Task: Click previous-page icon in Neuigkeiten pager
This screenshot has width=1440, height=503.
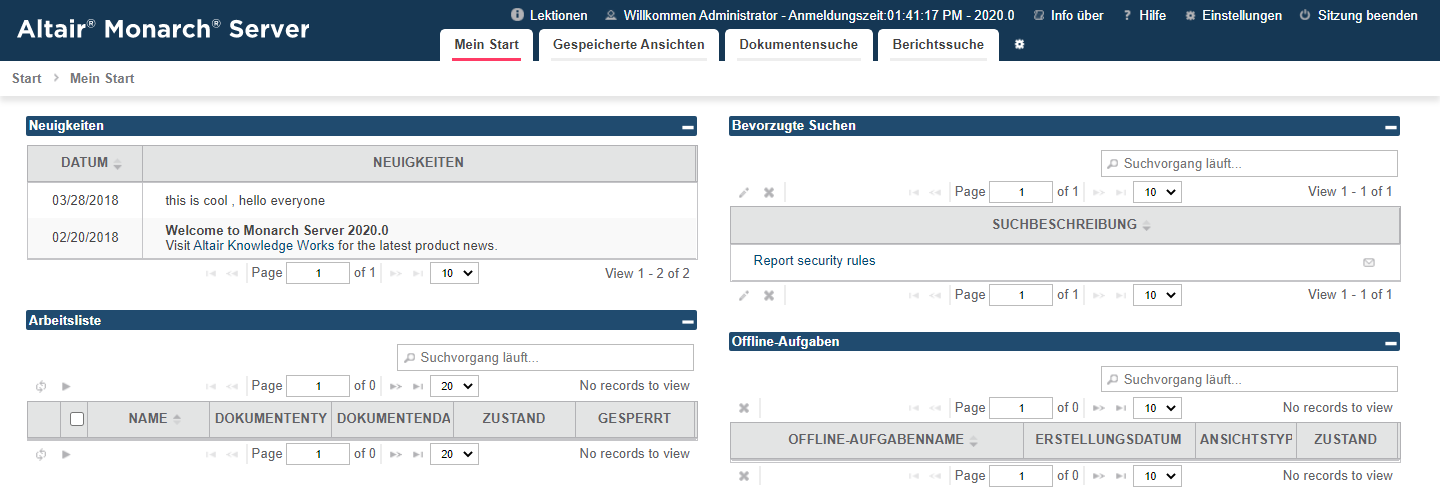Action: (x=233, y=273)
